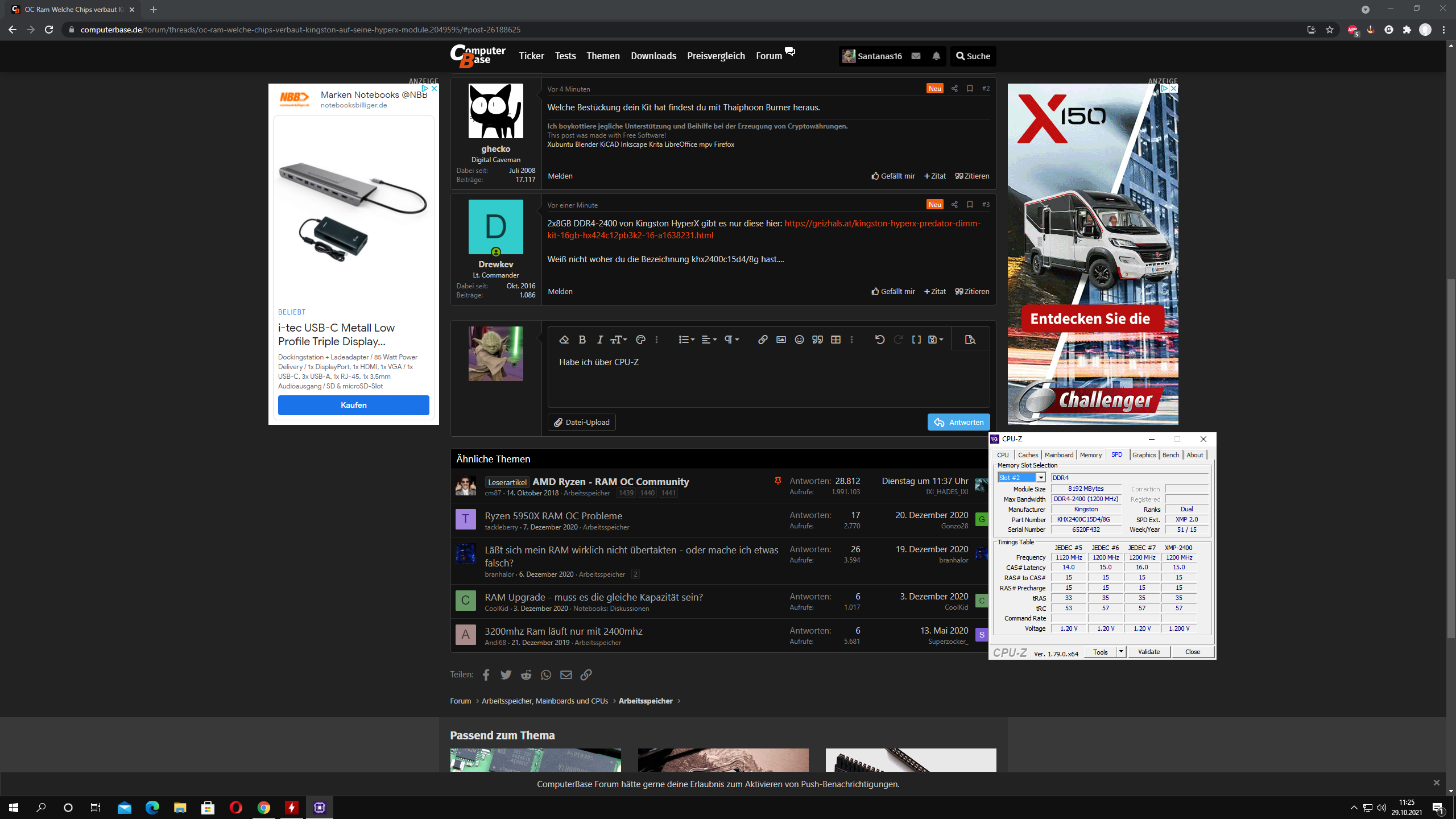Share post #3 via share icon
Viewport: 1456px width, 819px height.
pos(954,205)
